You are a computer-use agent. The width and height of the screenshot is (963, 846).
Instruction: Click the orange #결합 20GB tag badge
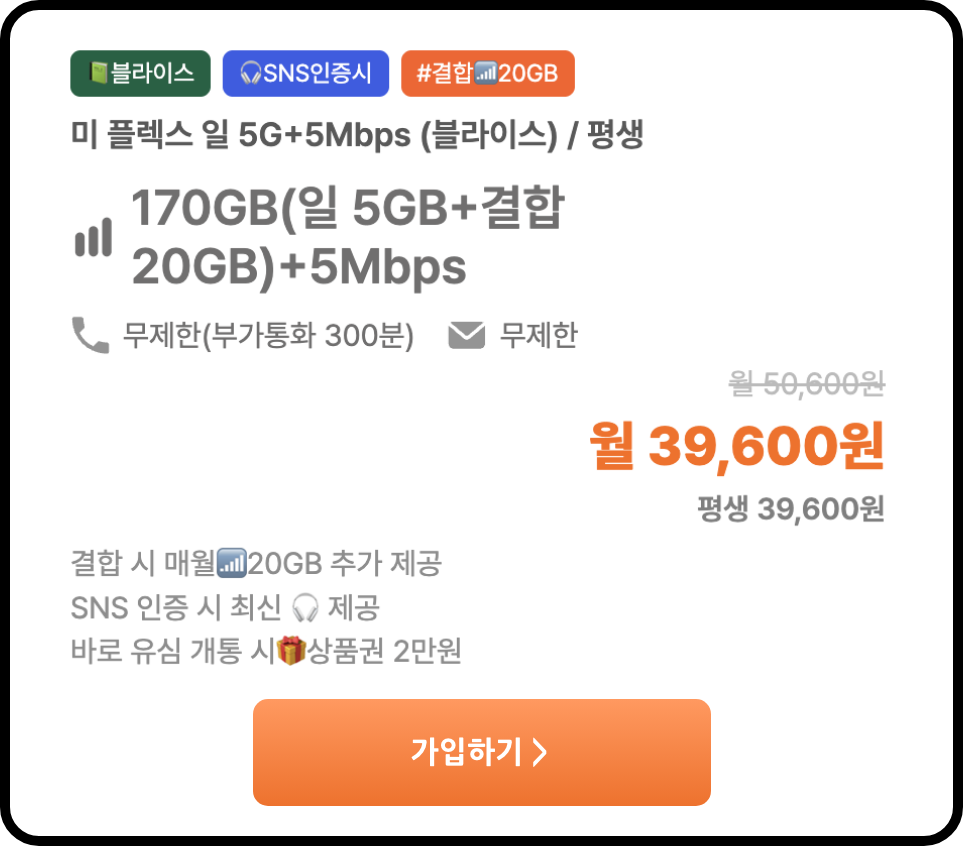pos(488,74)
